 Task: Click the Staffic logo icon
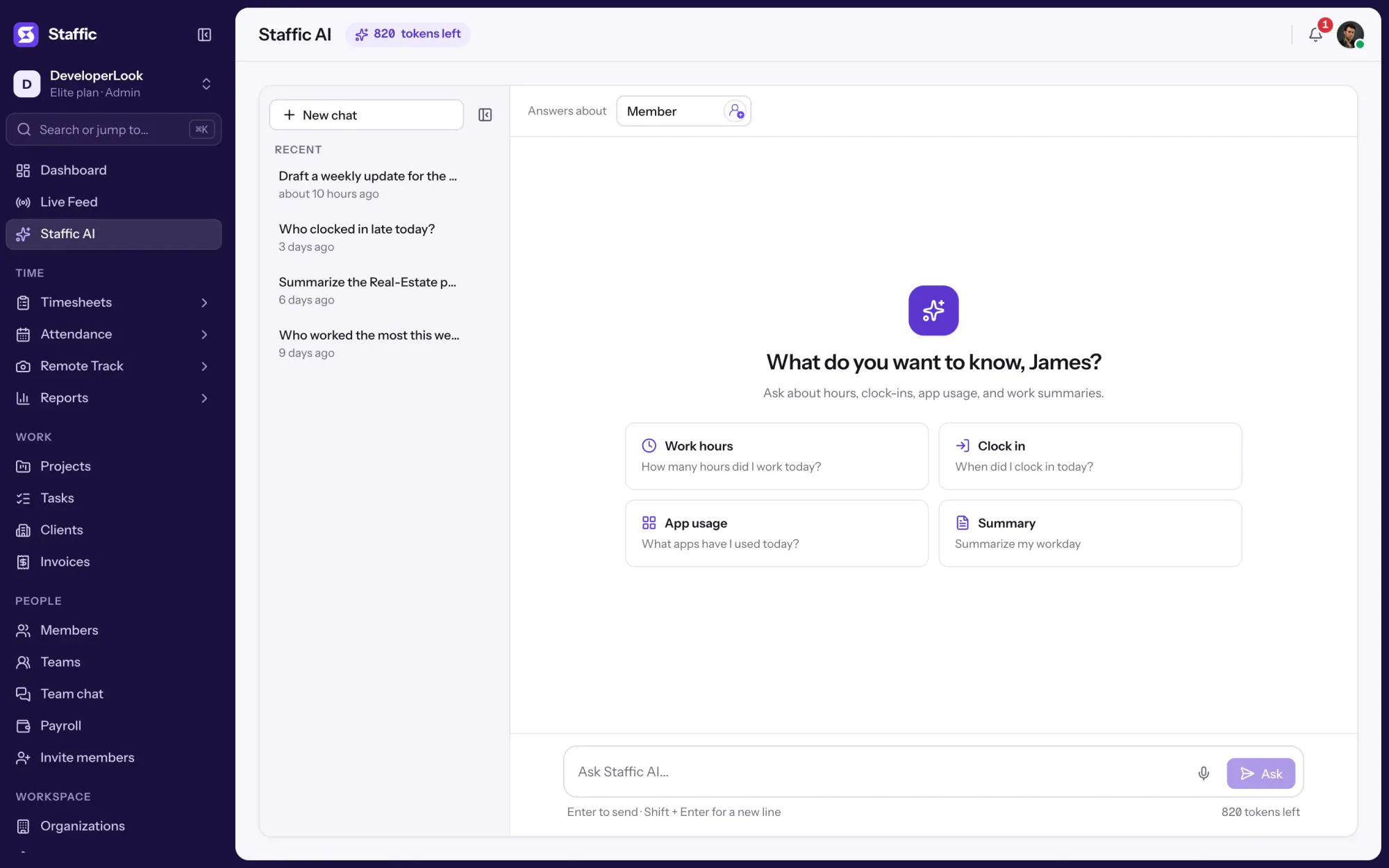tap(26, 34)
